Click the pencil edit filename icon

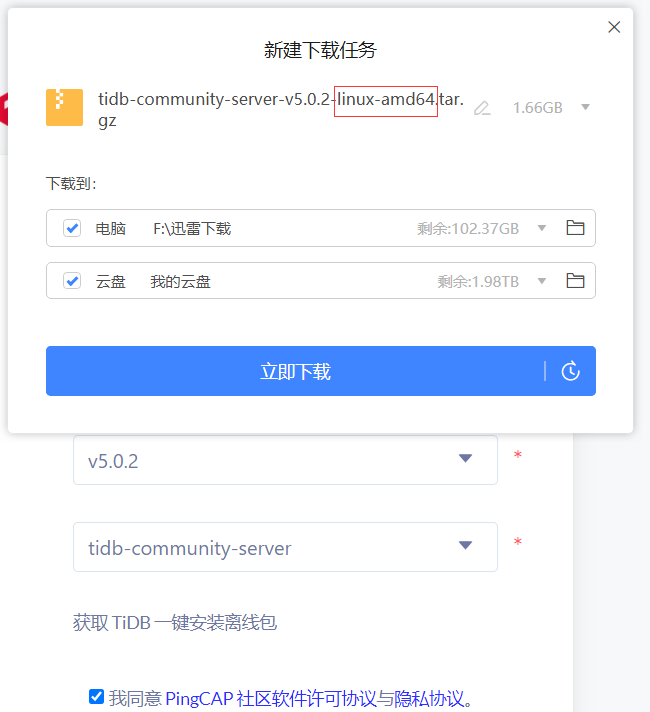point(482,108)
